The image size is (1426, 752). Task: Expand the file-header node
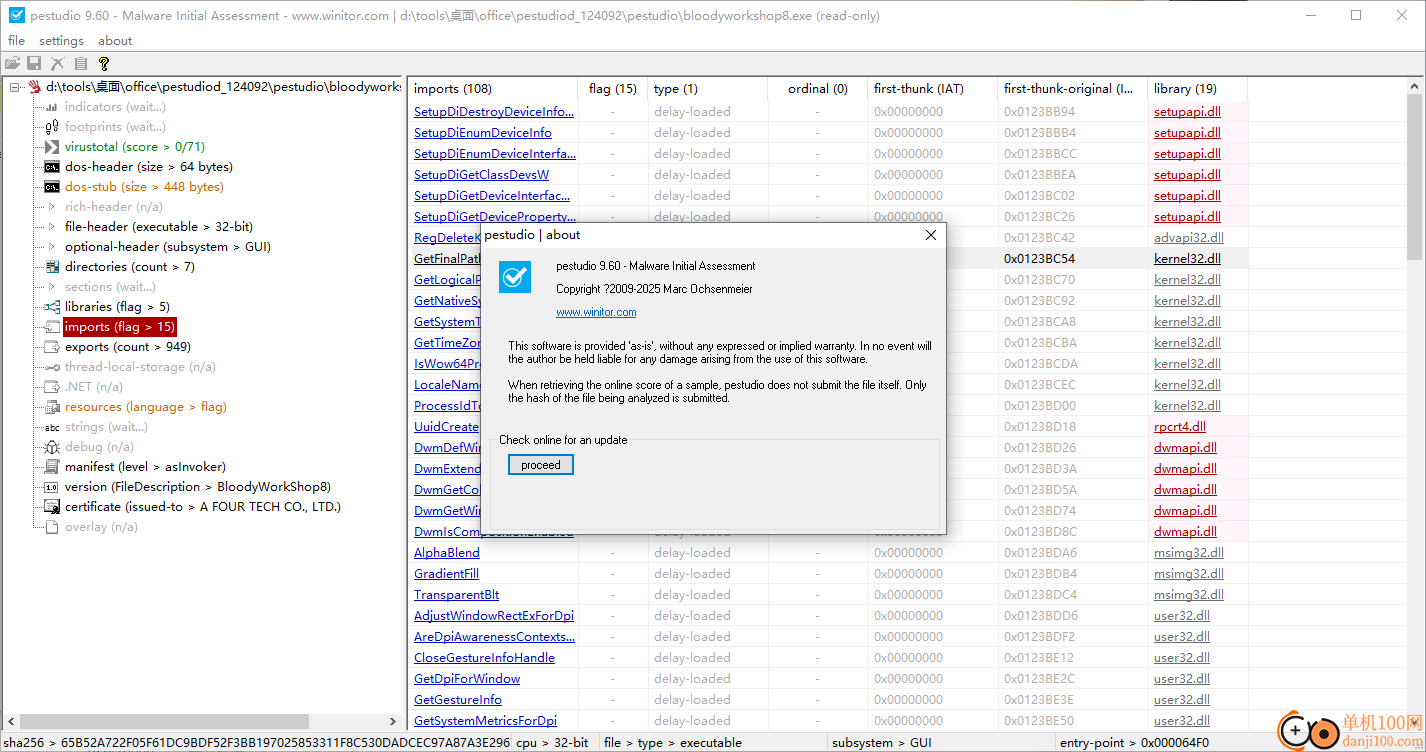(52, 227)
